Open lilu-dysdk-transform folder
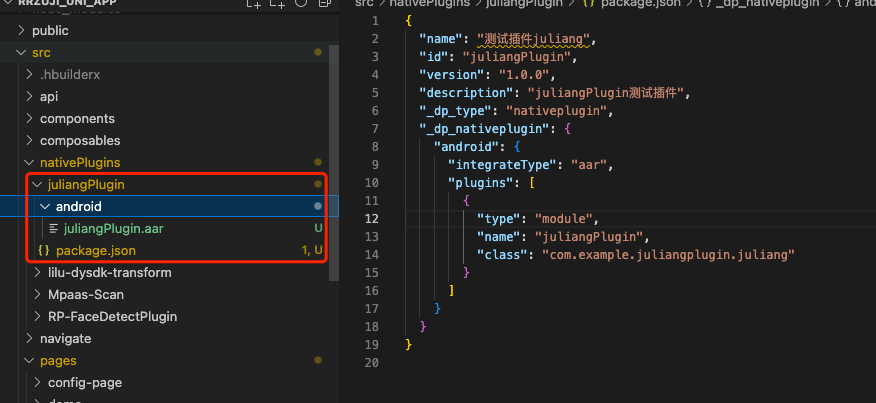The width and height of the screenshot is (876, 403). click(x=109, y=272)
